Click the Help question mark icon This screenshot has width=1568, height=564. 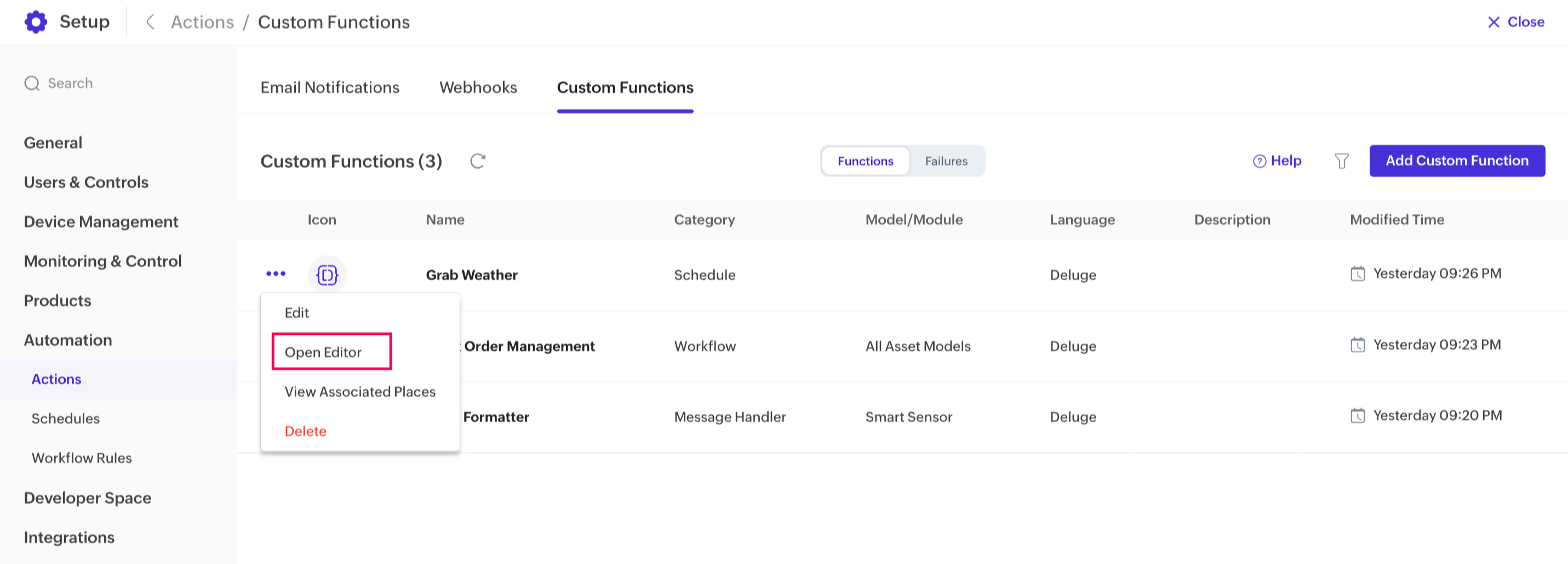click(x=1260, y=161)
